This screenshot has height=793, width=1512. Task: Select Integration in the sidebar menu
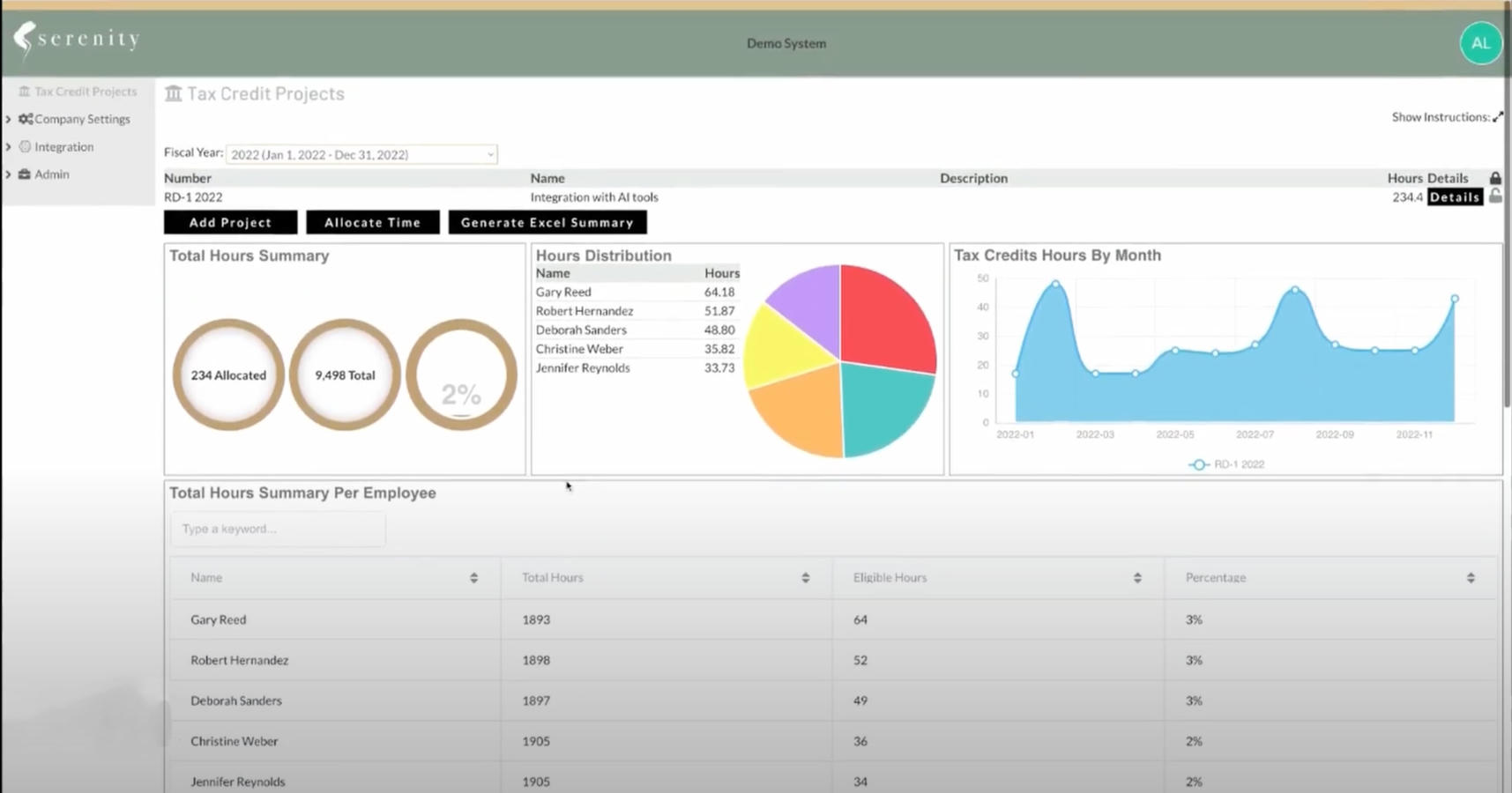coord(63,147)
